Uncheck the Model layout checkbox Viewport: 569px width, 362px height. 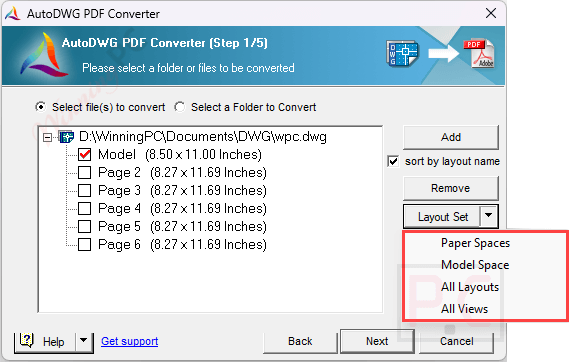pyautogui.click(x=85, y=155)
